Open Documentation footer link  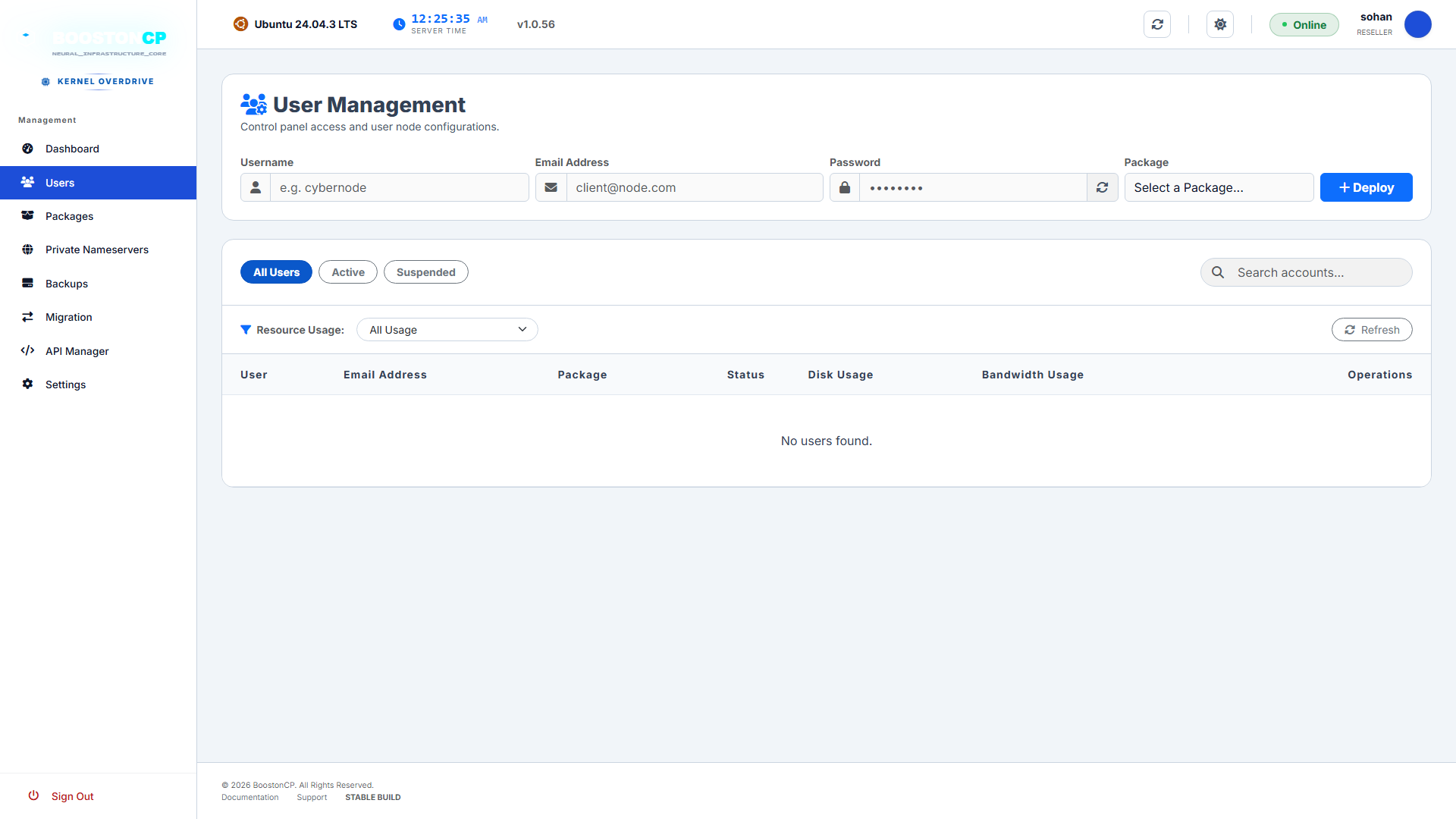click(250, 797)
